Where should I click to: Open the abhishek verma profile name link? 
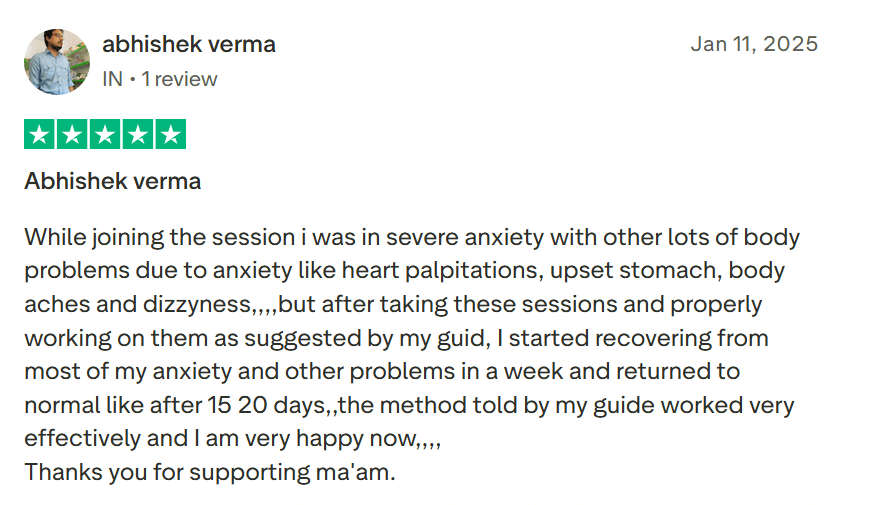[x=189, y=44]
